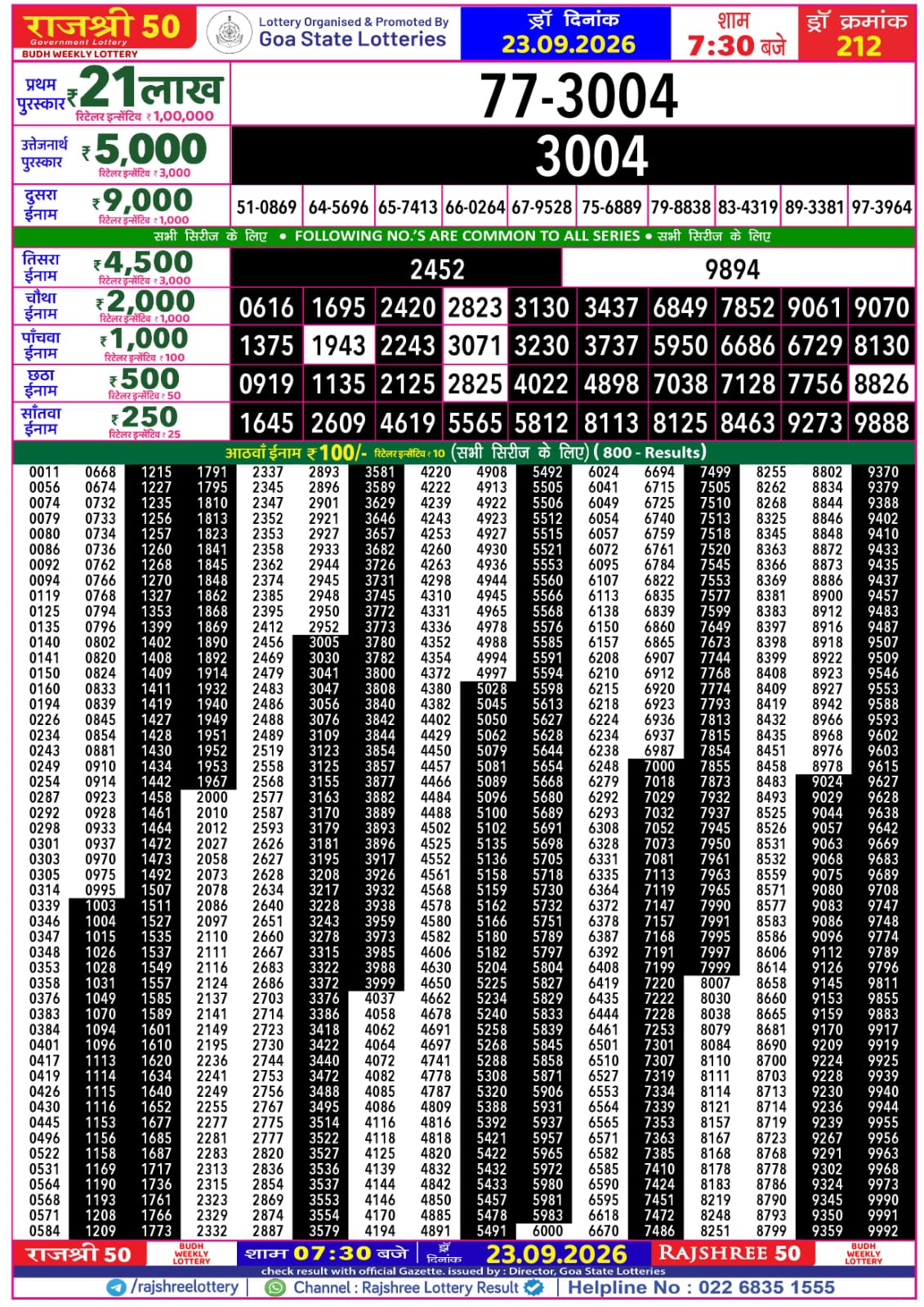Click number 3005 in 800-results grid

(324, 642)
